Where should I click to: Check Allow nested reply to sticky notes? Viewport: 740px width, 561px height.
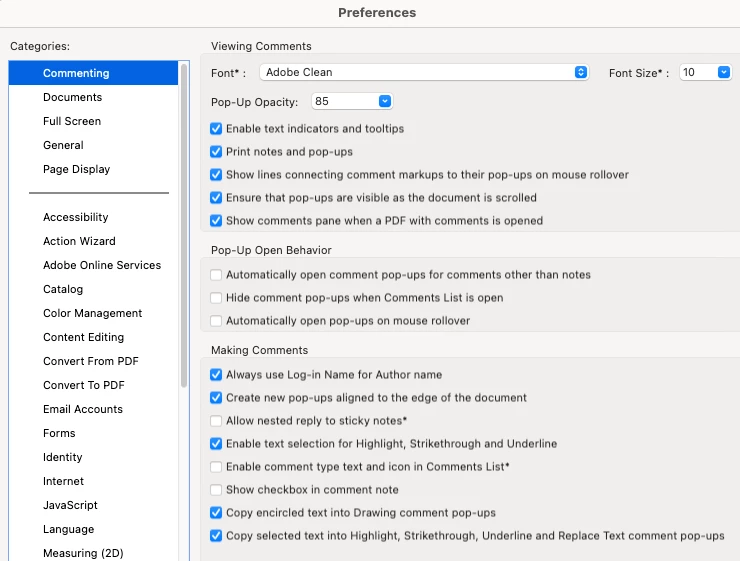(216, 421)
